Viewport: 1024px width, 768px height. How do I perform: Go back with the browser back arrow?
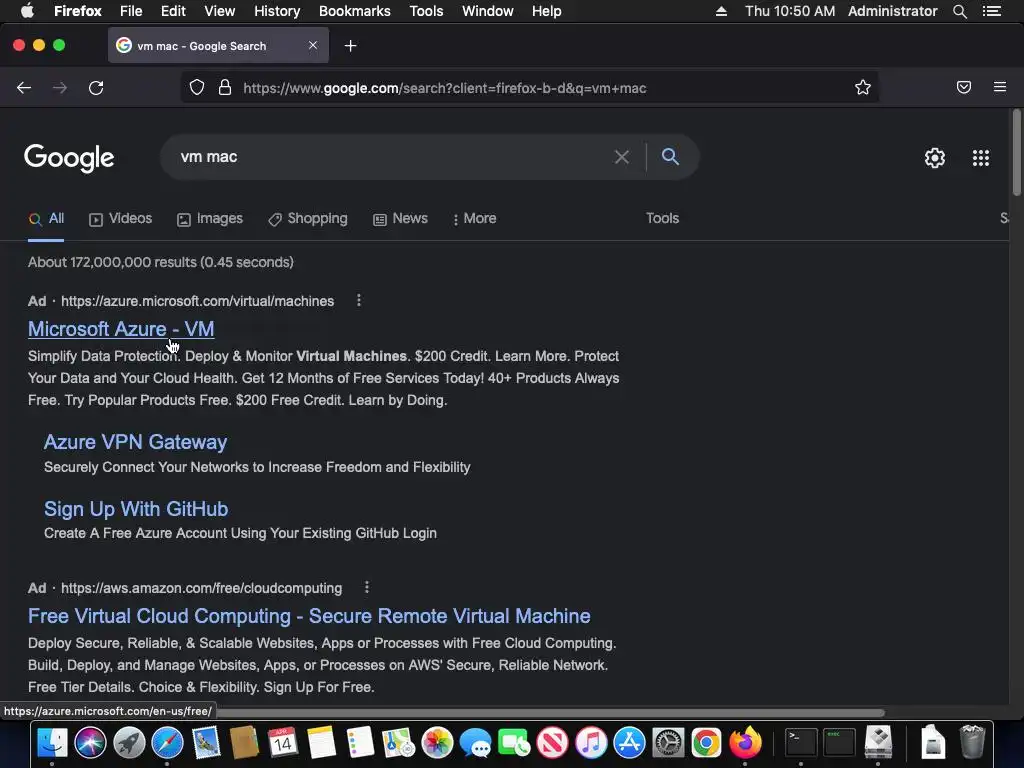pyautogui.click(x=24, y=88)
